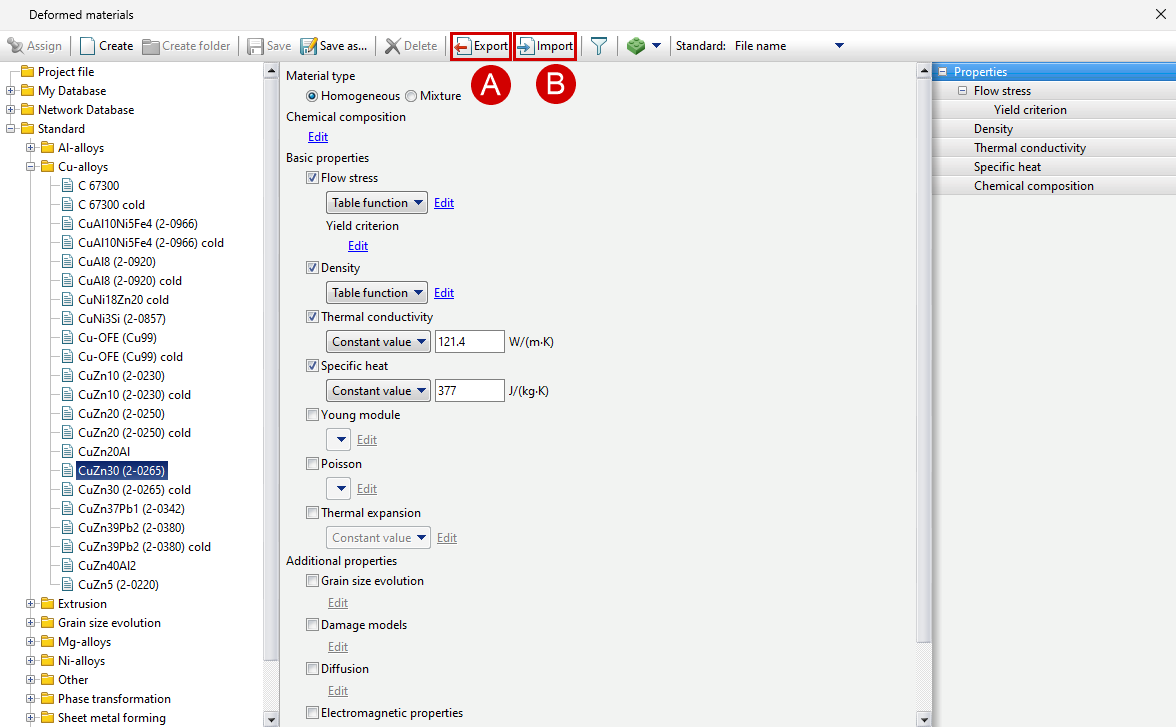Click Edit link under Yield criterion
Viewport: 1176px width, 727px height.
pos(357,246)
